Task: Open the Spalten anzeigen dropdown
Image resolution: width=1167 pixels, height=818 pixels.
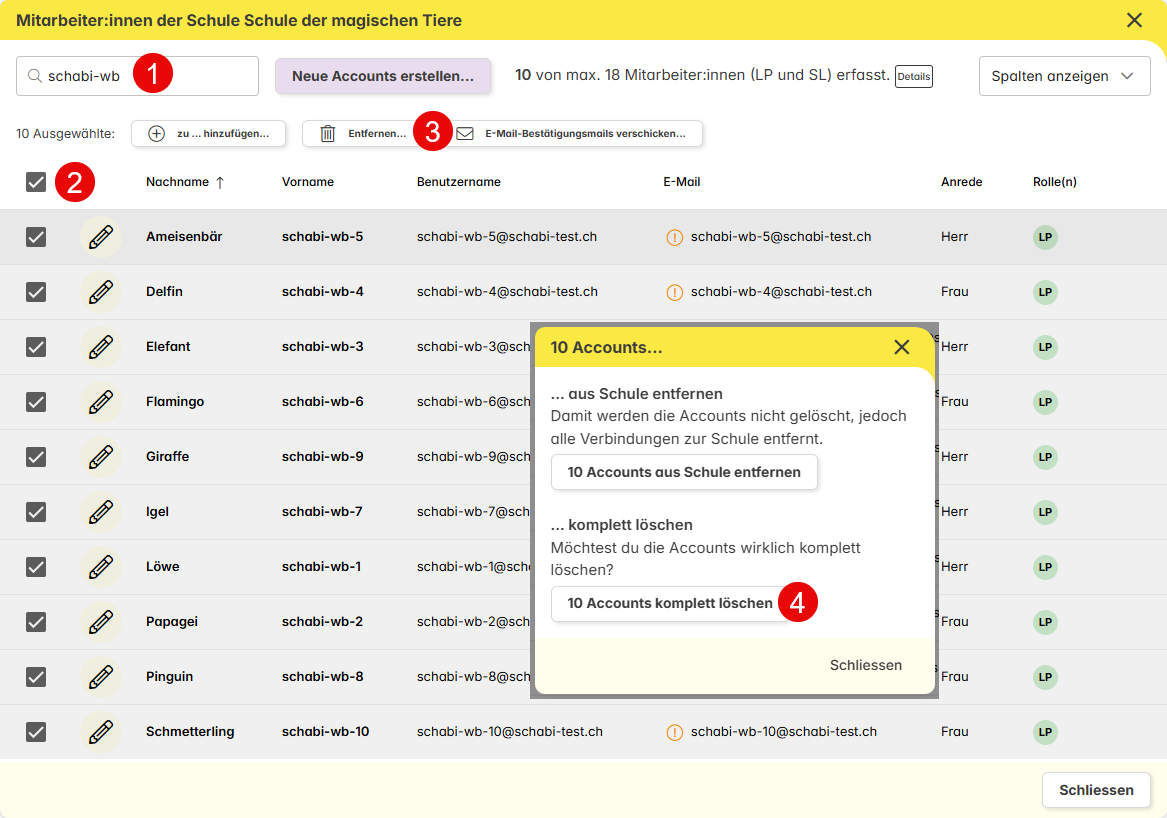Action: click(1063, 76)
